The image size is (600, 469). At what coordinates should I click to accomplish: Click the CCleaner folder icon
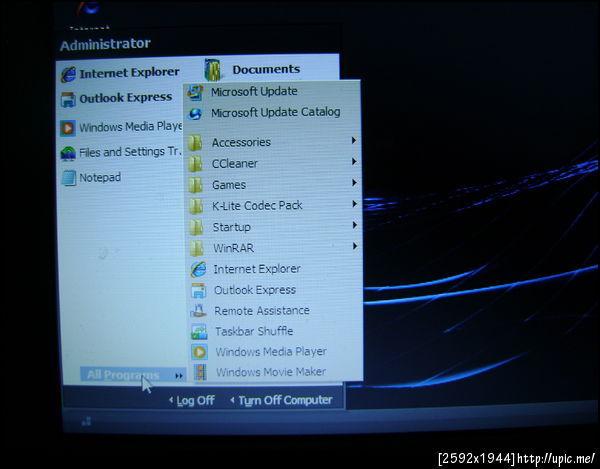(195, 164)
